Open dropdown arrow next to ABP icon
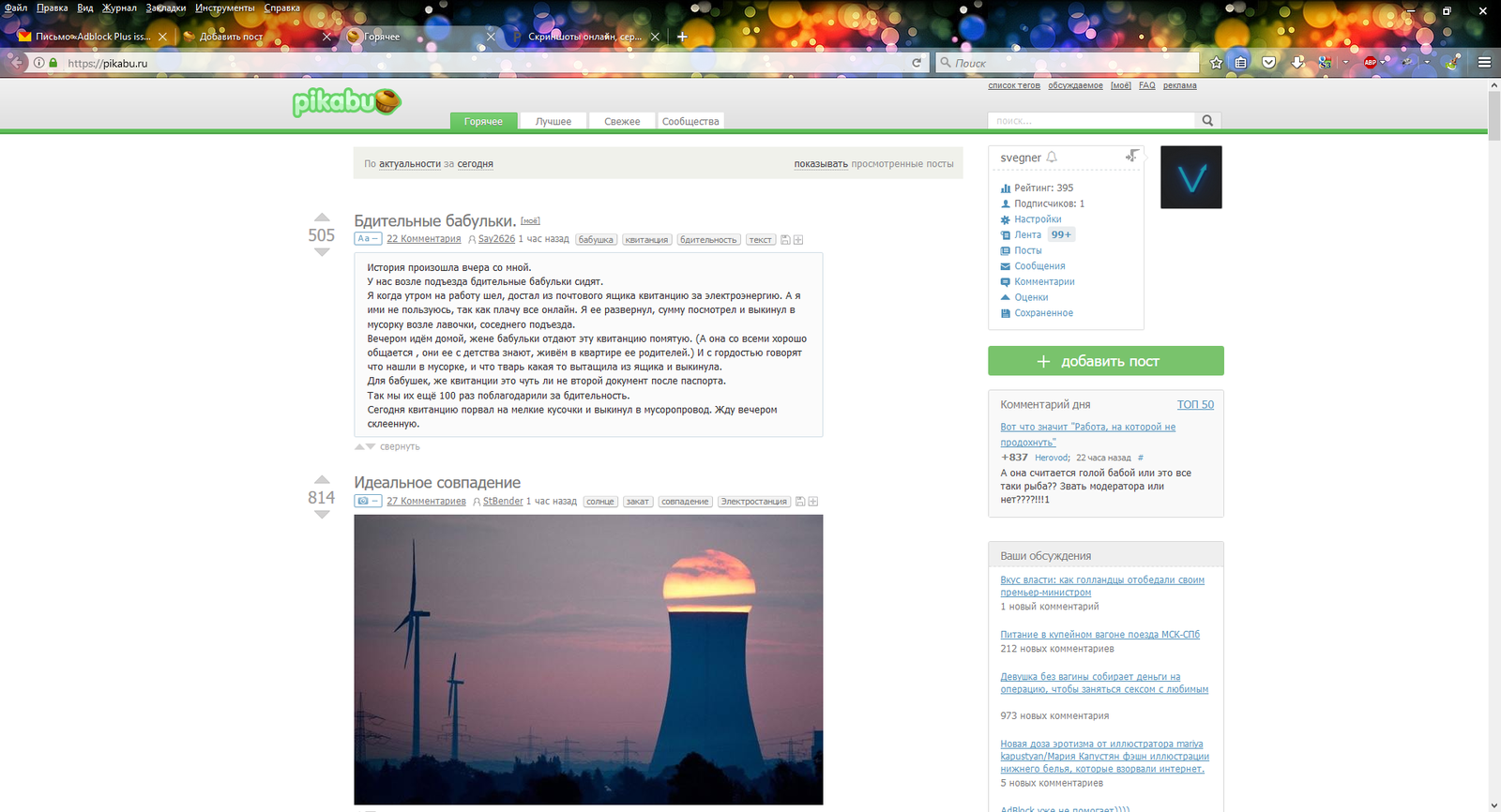Viewport: 1501px width, 812px height. click(1383, 63)
